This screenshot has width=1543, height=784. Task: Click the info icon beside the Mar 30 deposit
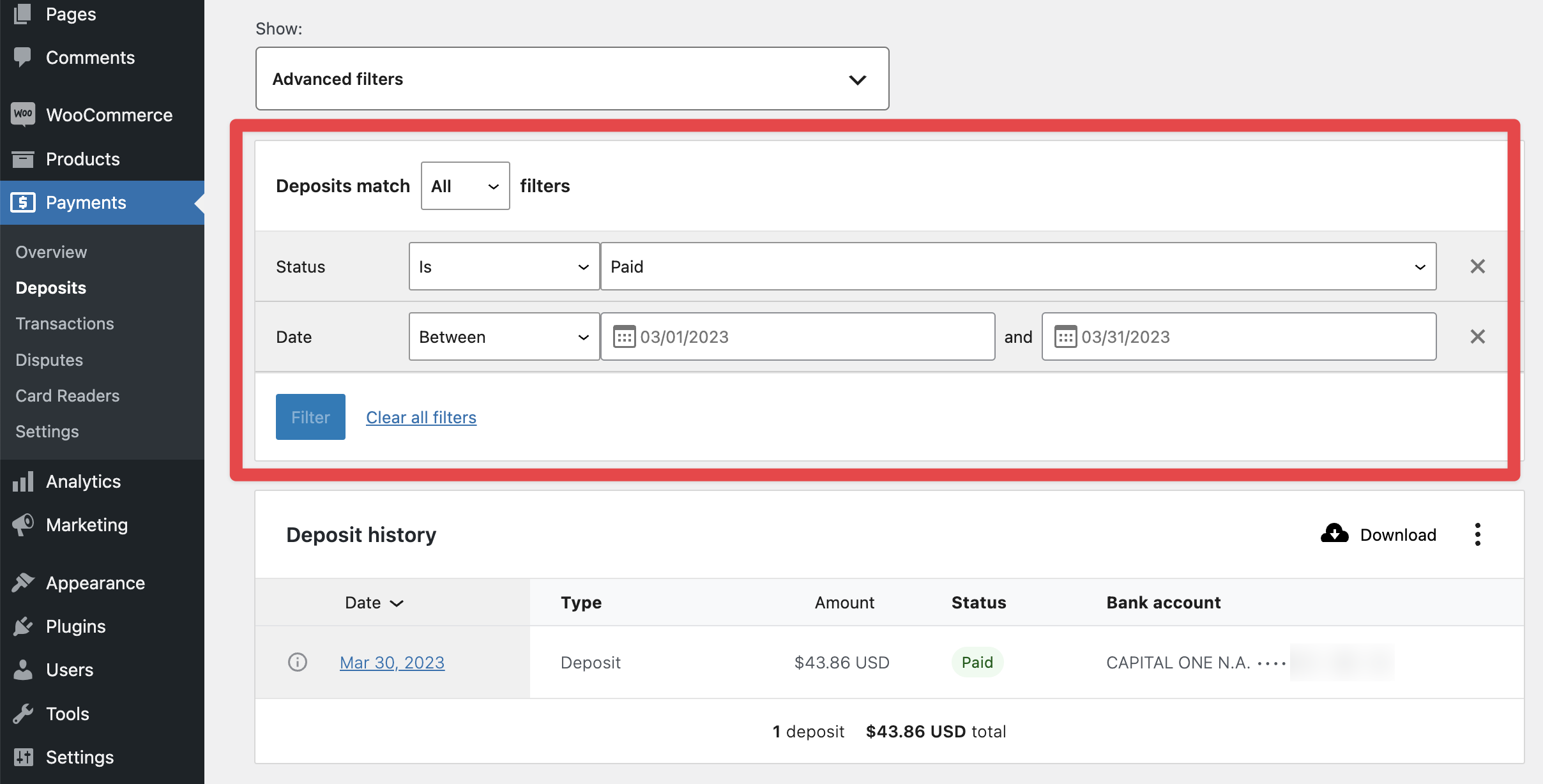[x=297, y=662]
